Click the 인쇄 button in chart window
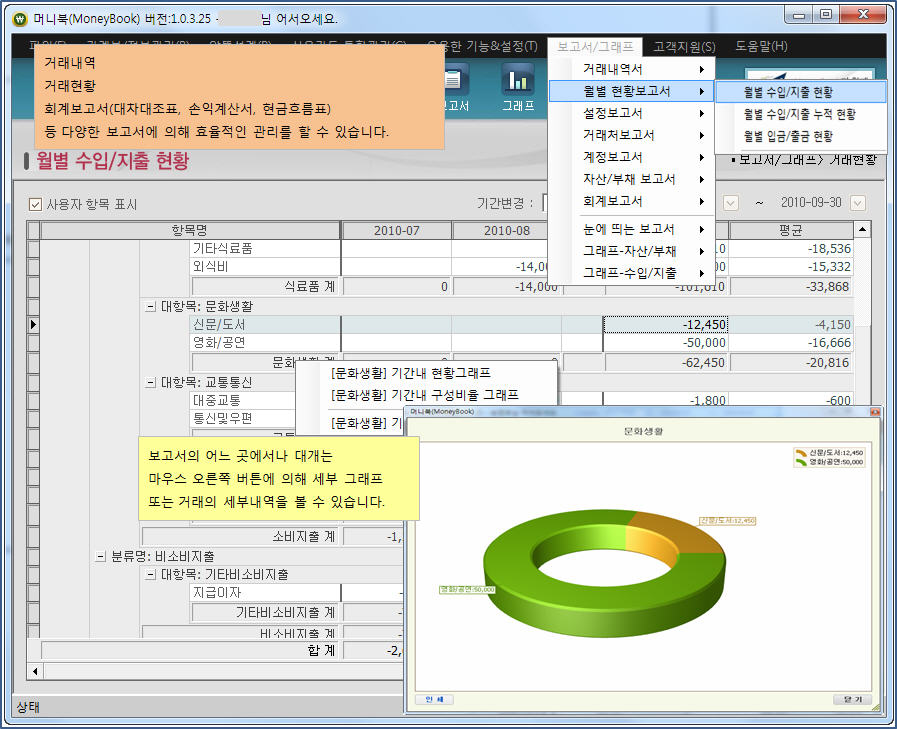Image resolution: width=897 pixels, height=729 pixels. coord(434,699)
